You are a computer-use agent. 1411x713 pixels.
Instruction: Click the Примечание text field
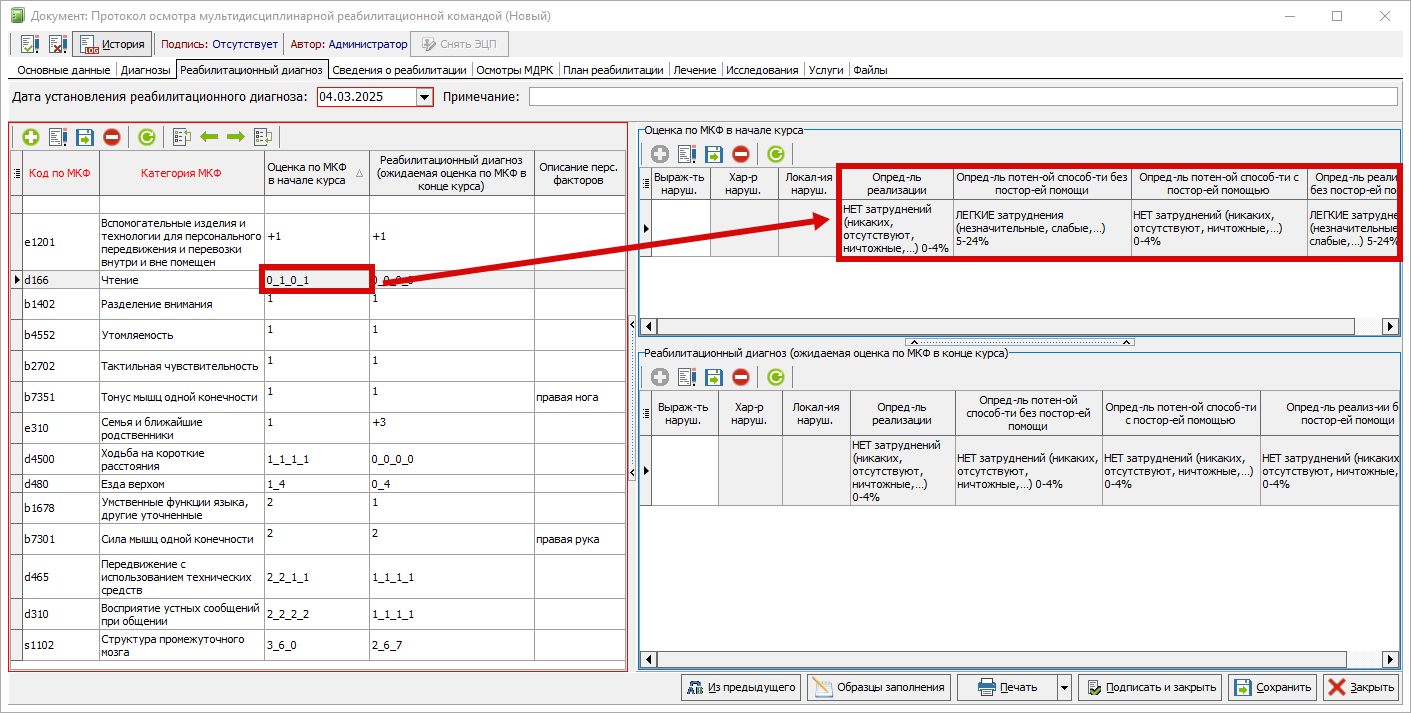[962, 97]
